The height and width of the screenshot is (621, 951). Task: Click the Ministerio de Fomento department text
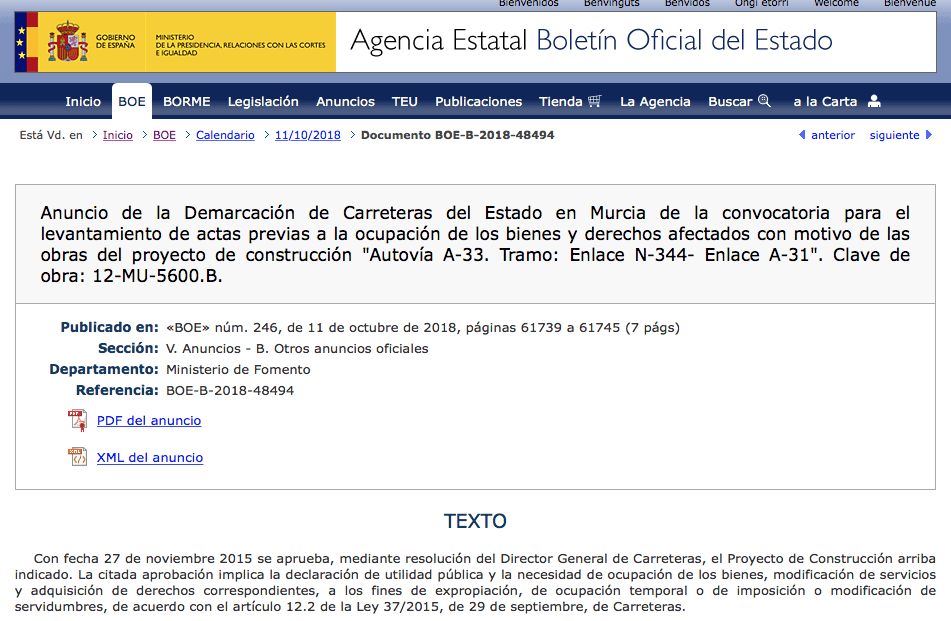coord(238,369)
